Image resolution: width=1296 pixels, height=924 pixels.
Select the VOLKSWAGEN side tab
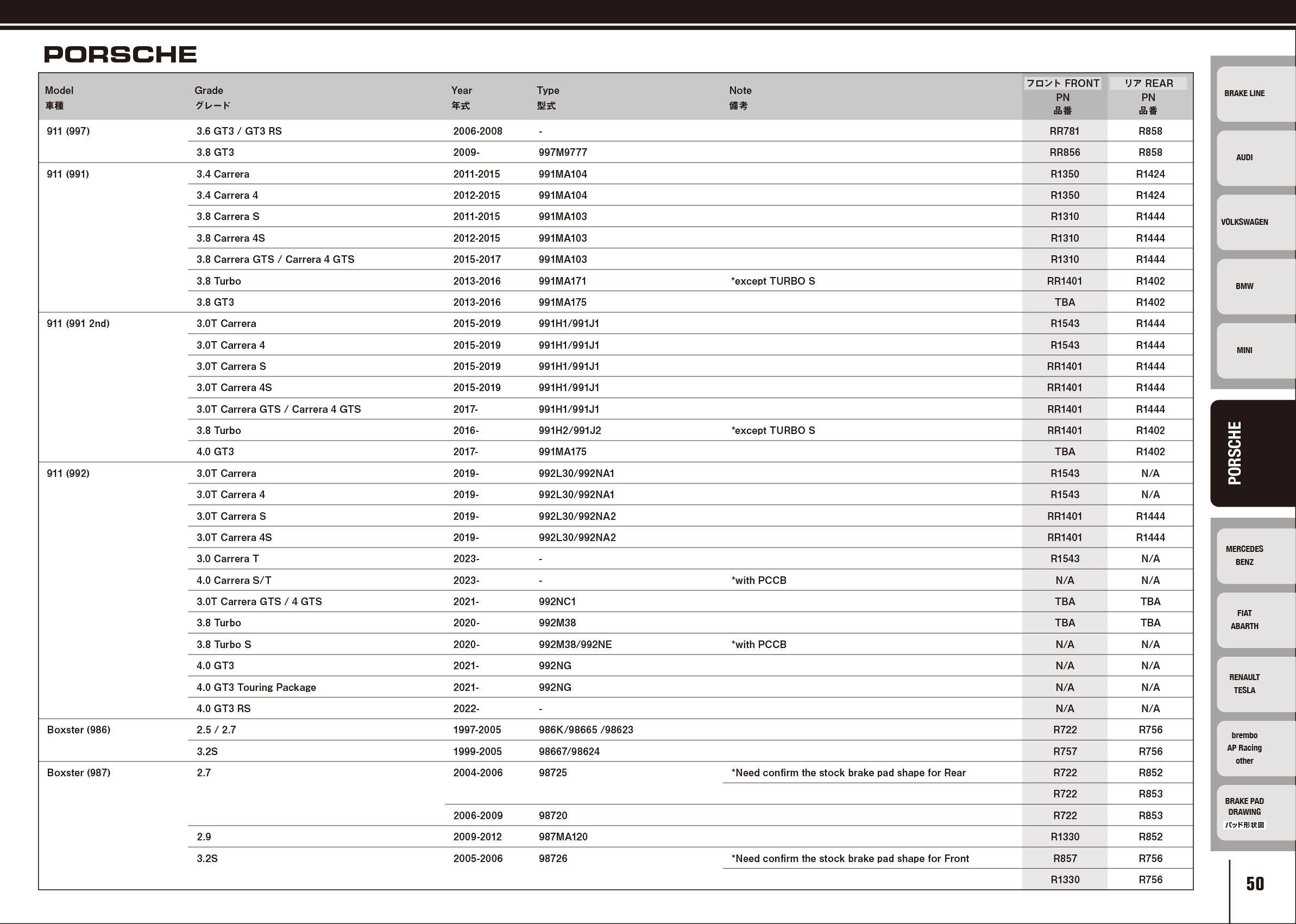(x=1256, y=222)
